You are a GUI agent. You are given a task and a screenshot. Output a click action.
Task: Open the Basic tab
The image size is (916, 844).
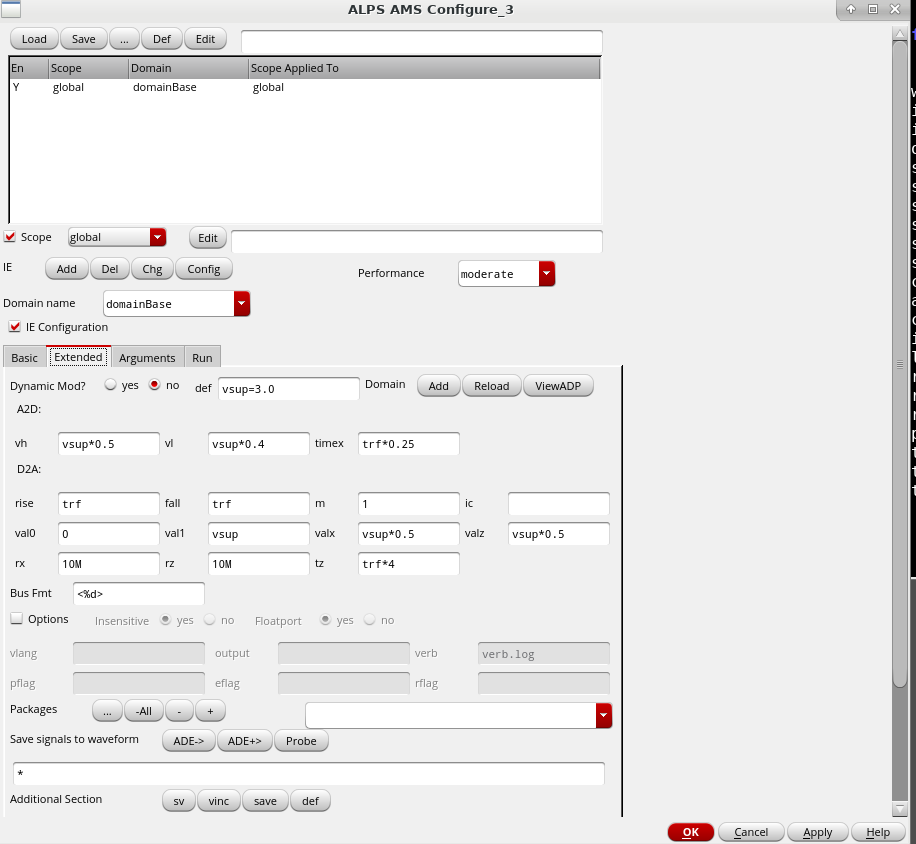click(x=25, y=358)
